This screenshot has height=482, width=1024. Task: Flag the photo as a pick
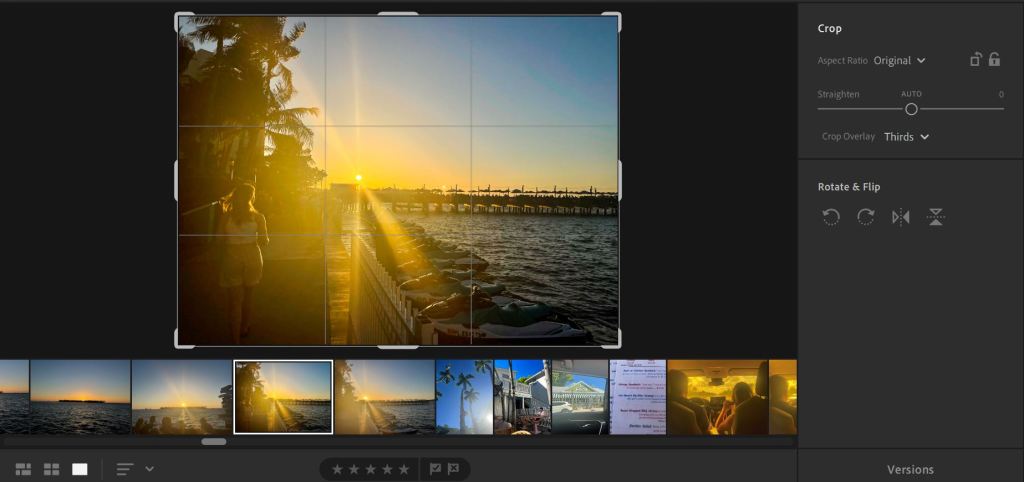435,469
